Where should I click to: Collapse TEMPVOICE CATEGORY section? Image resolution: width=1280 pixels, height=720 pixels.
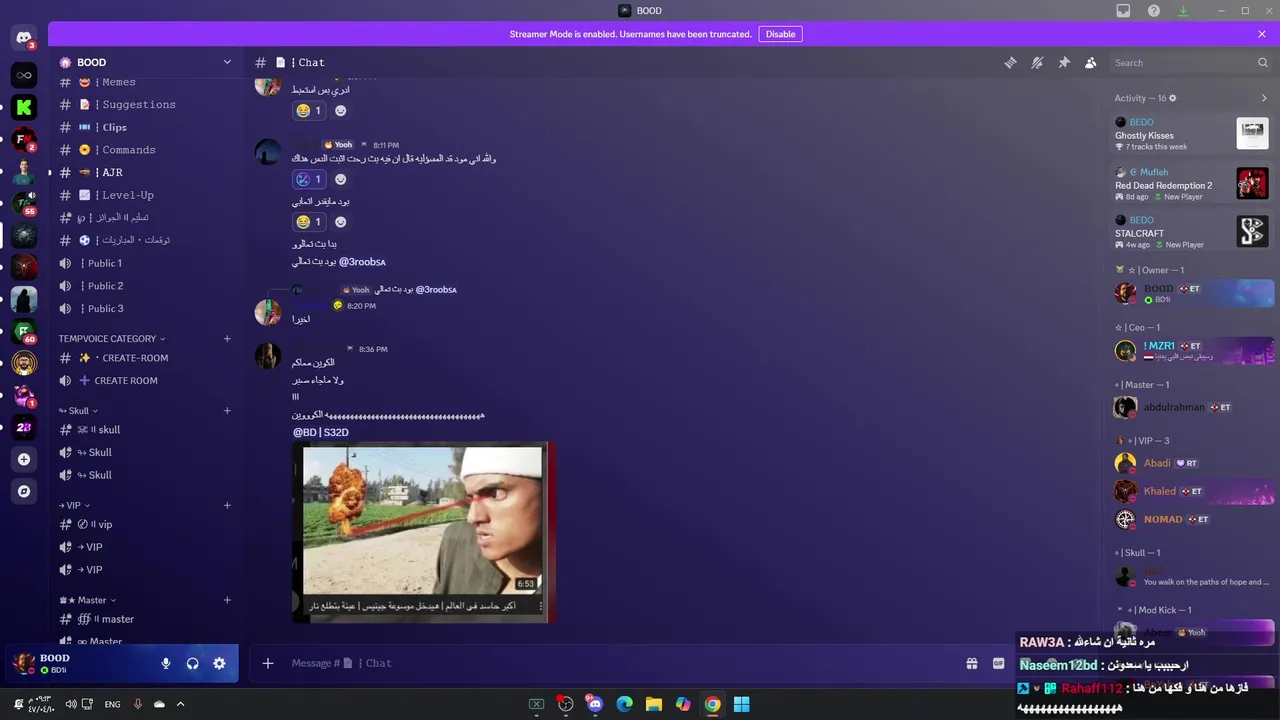(111, 339)
